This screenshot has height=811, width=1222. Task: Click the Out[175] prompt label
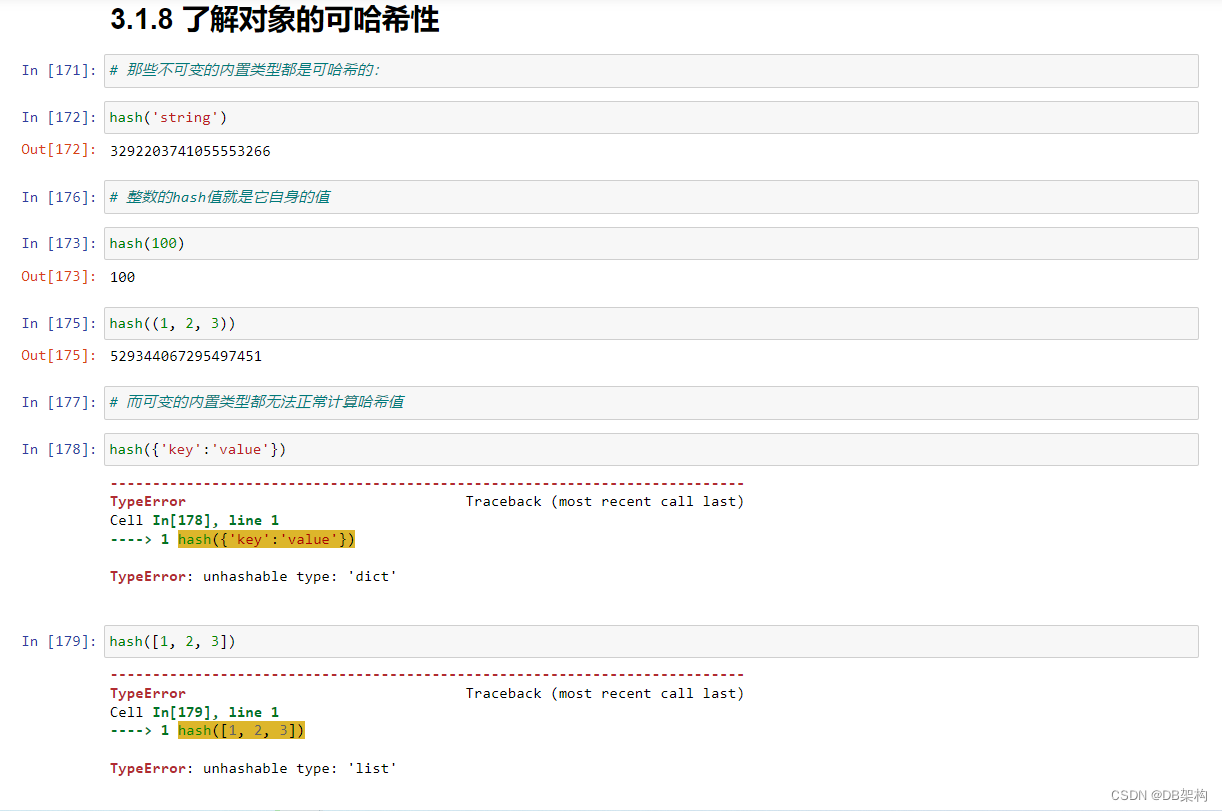(59, 355)
